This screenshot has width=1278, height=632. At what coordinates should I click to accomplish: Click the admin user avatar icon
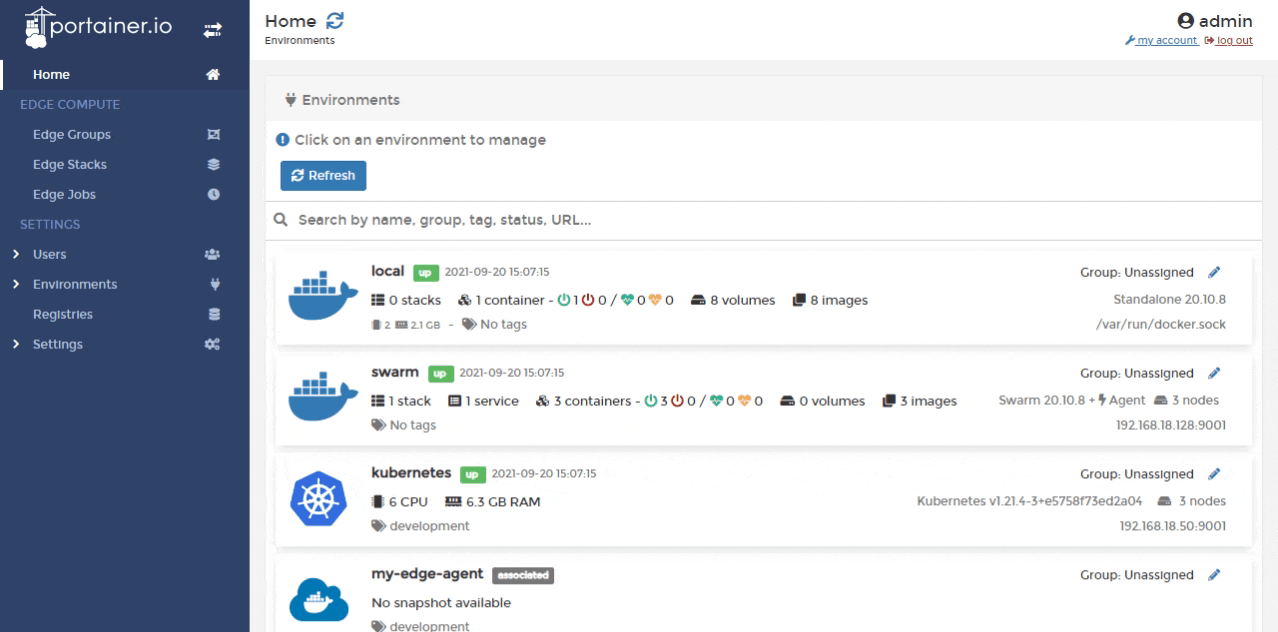pos(1186,21)
